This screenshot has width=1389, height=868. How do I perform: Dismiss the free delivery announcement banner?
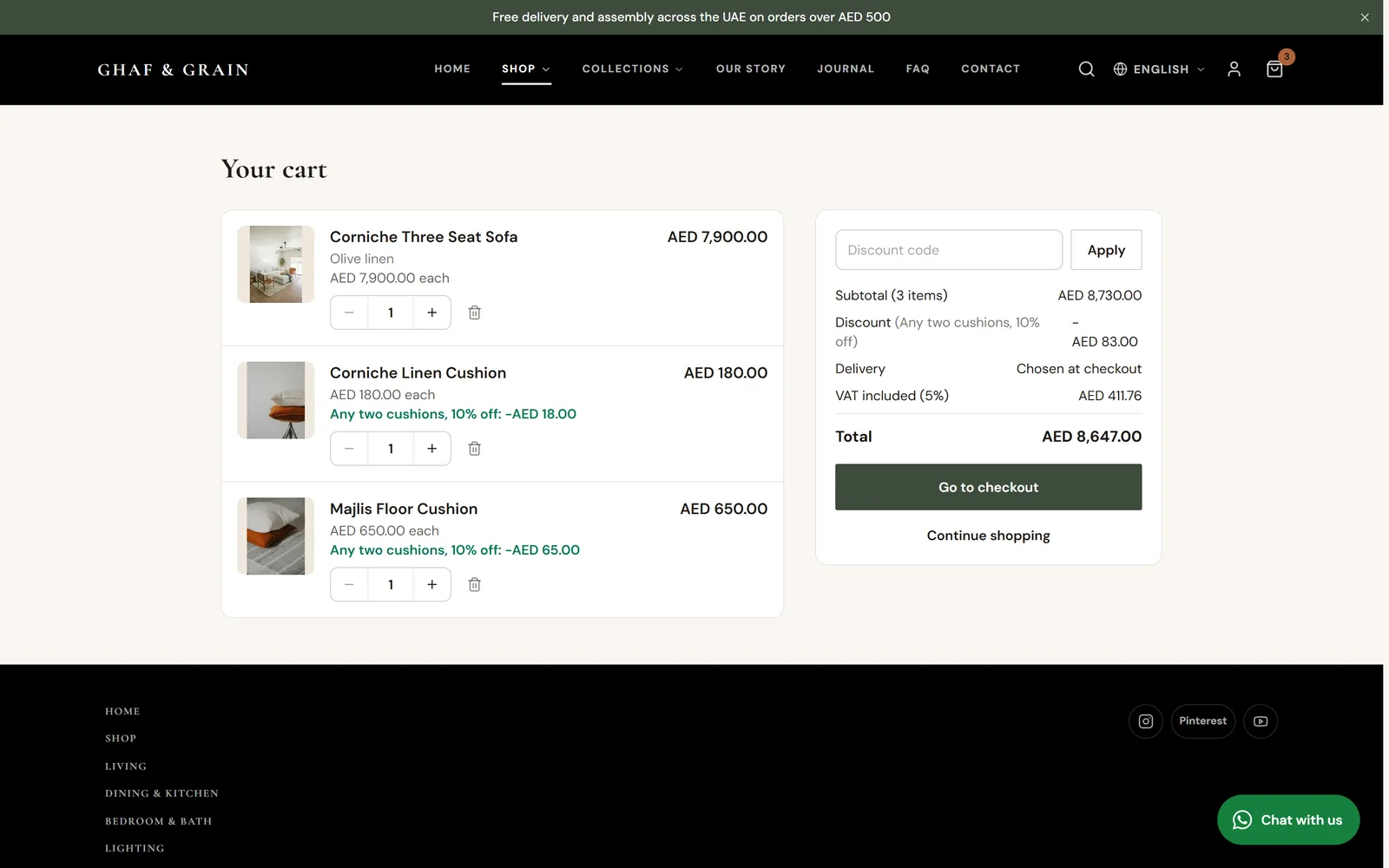[x=1365, y=17]
